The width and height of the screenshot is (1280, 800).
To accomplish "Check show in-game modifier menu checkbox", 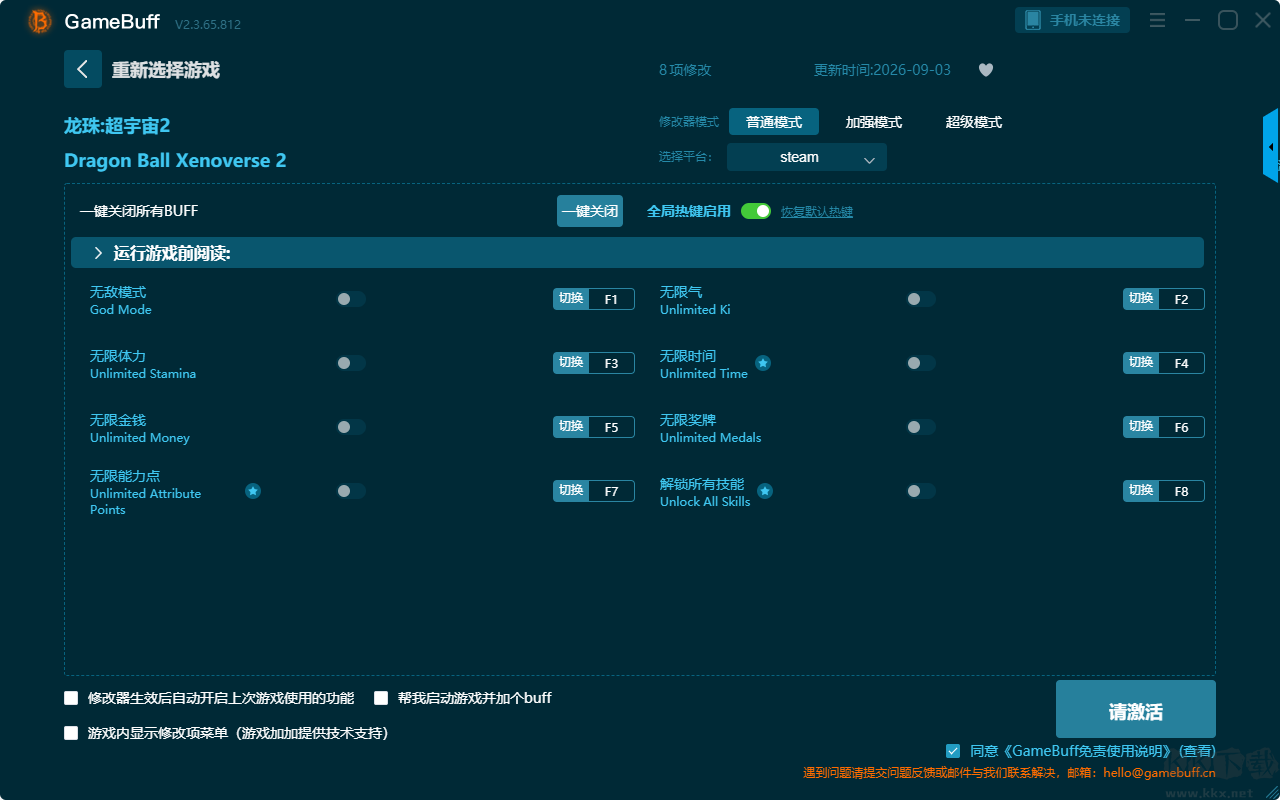I will pos(71,733).
